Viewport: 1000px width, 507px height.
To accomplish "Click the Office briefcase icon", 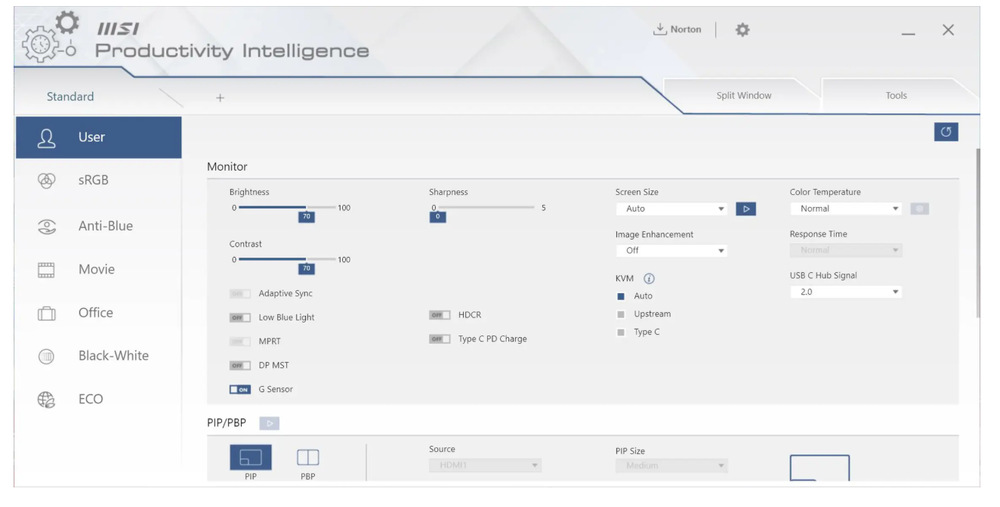I will tap(46, 313).
